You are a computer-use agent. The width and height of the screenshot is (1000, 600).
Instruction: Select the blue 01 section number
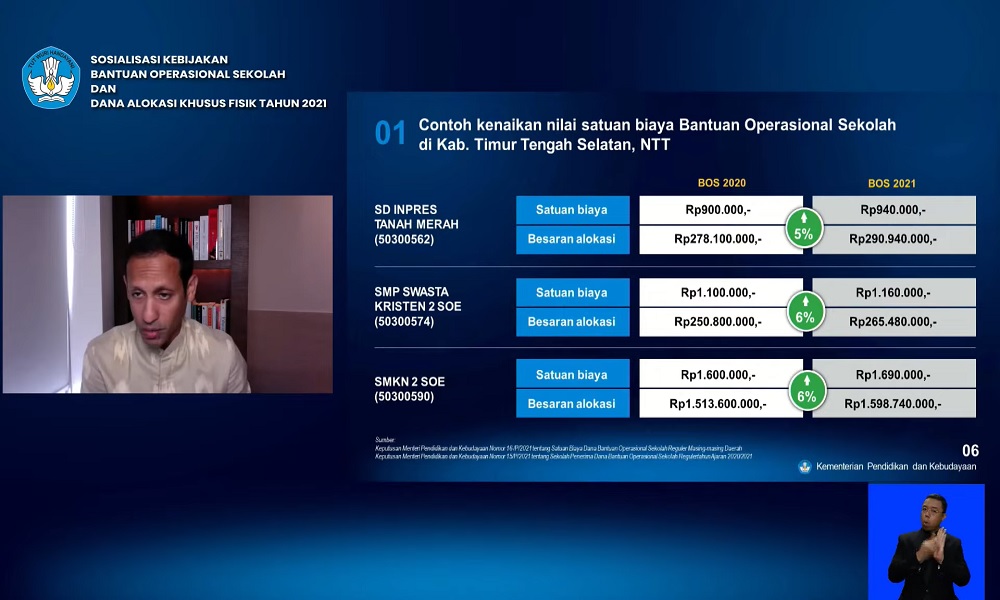pos(390,134)
